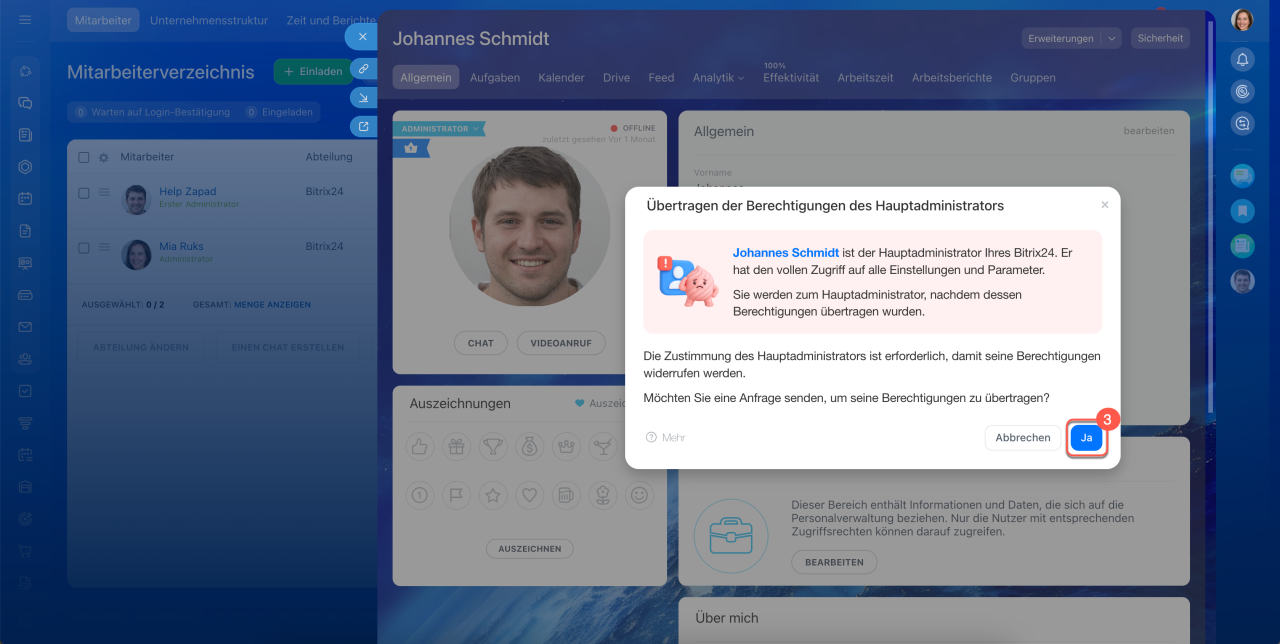Click BEARBEITEN in the personnel section
1280x644 pixels.
(834, 562)
